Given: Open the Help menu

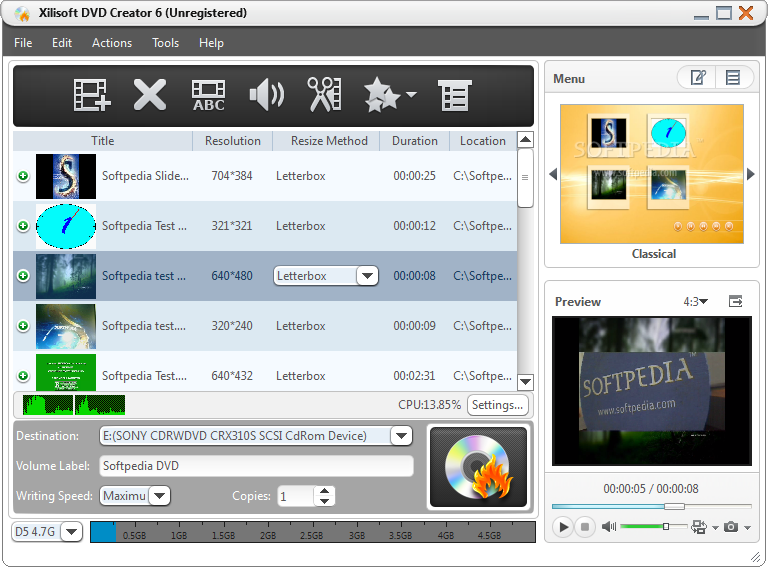Looking at the screenshot, I should [211, 43].
